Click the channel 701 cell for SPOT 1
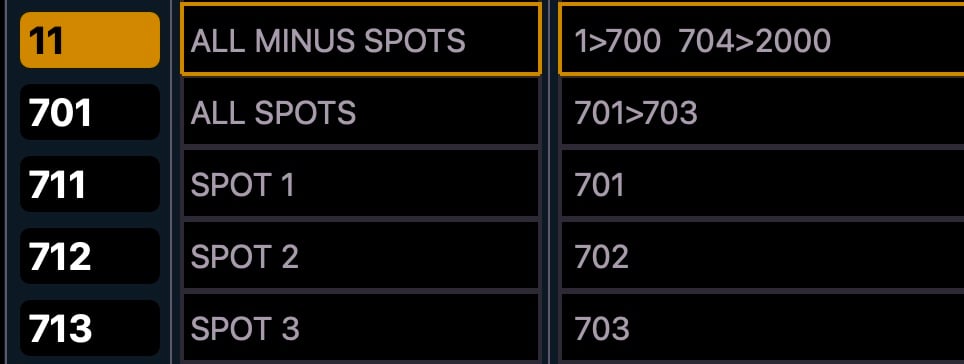Screen dimensions: 964x364 tap(762, 184)
